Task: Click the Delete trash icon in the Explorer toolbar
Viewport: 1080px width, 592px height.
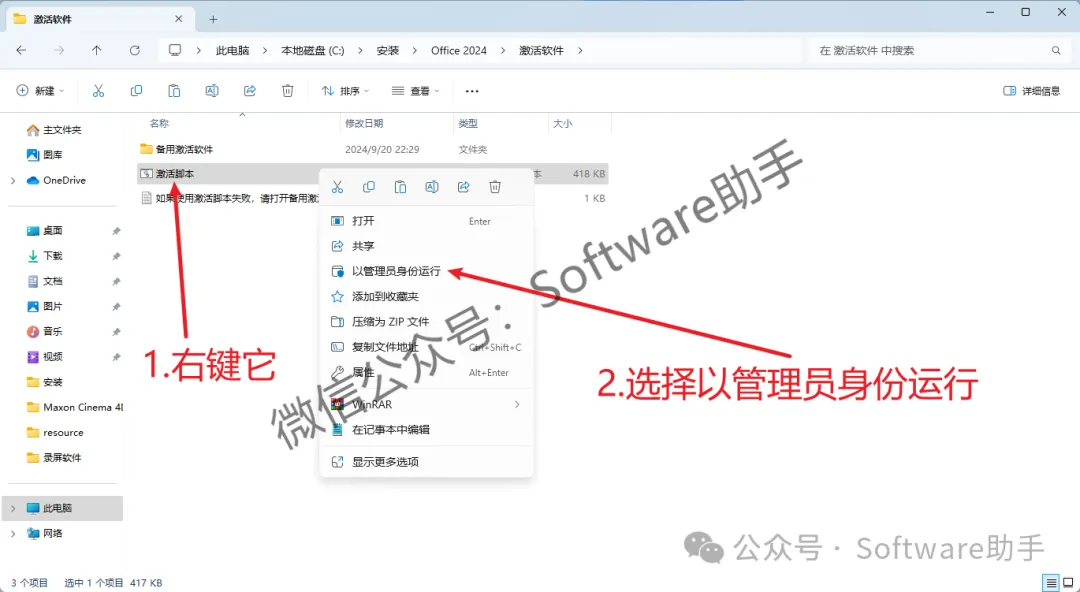Action: click(x=288, y=91)
